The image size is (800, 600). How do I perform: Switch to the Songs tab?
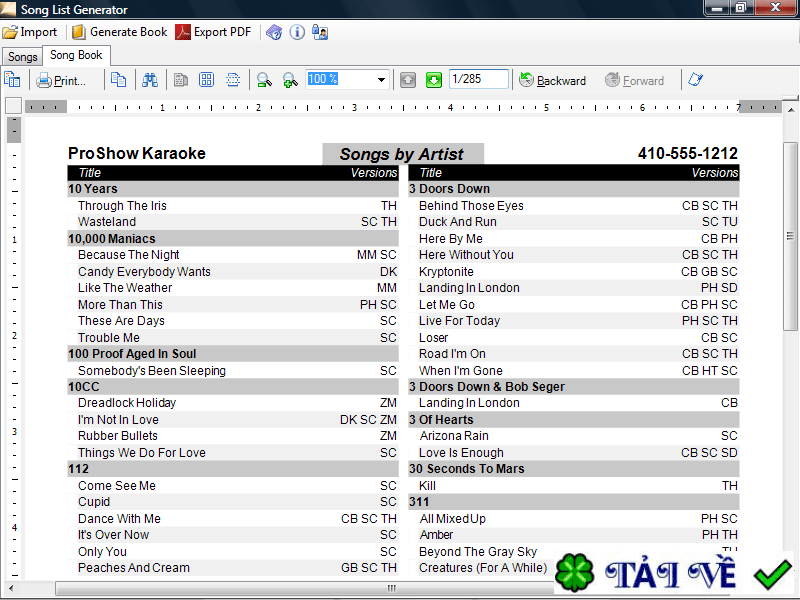tap(22, 57)
